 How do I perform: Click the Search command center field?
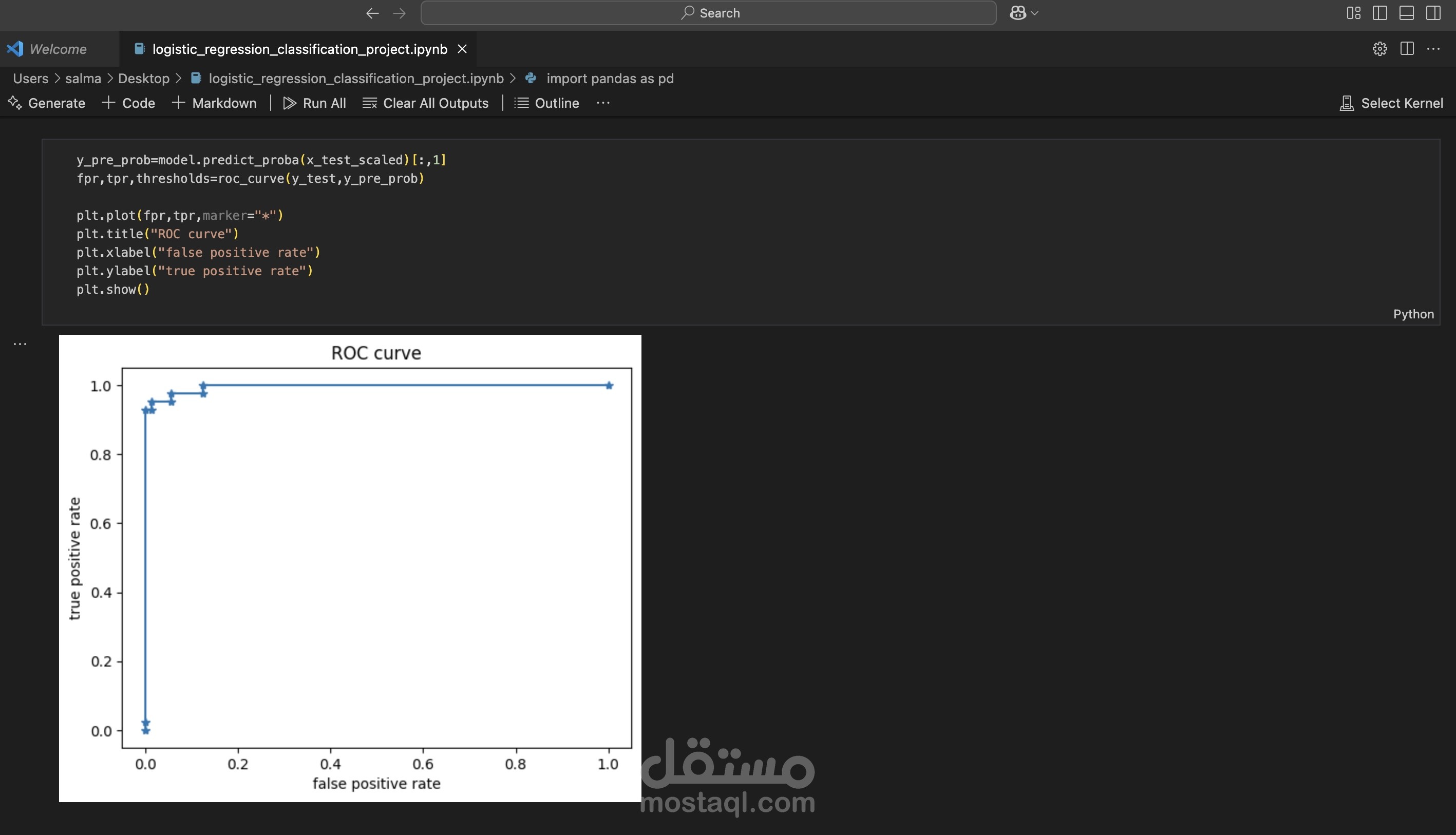point(708,13)
